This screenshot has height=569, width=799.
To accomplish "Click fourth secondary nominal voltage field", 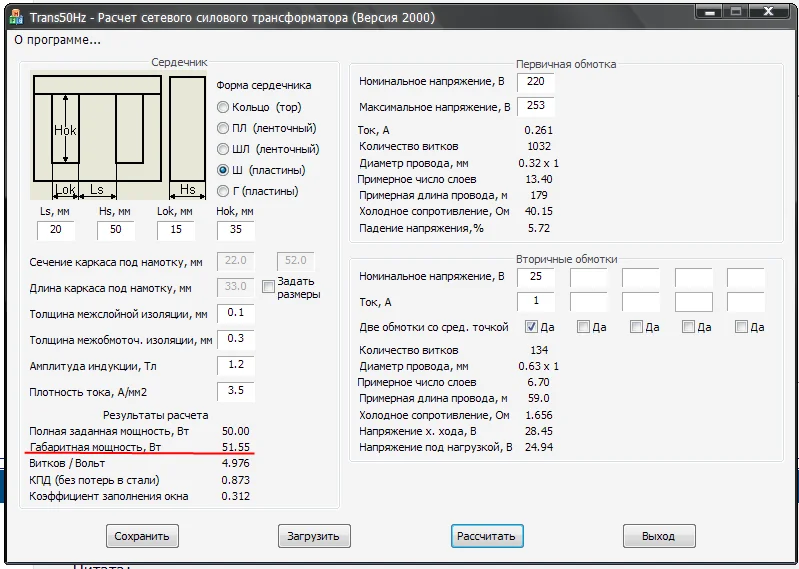I will pos(694,277).
